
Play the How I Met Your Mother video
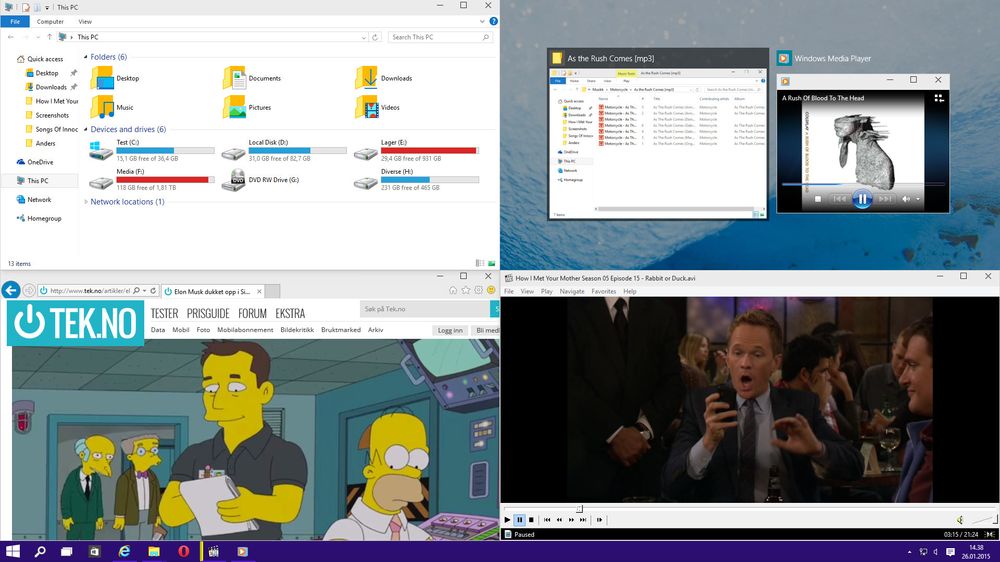pos(507,520)
